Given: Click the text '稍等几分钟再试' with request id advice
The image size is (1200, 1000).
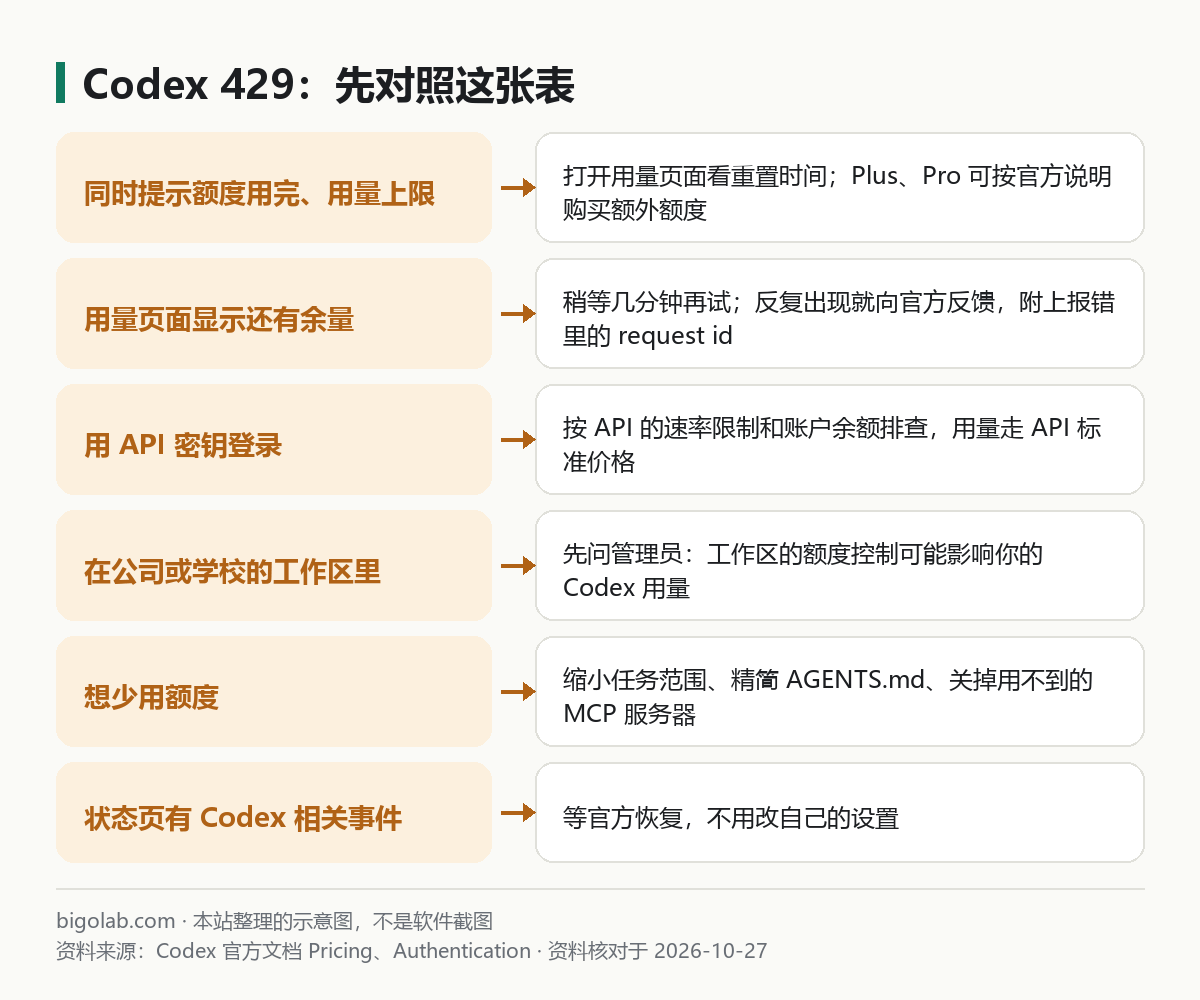Looking at the screenshot, I should pos(647,303).
